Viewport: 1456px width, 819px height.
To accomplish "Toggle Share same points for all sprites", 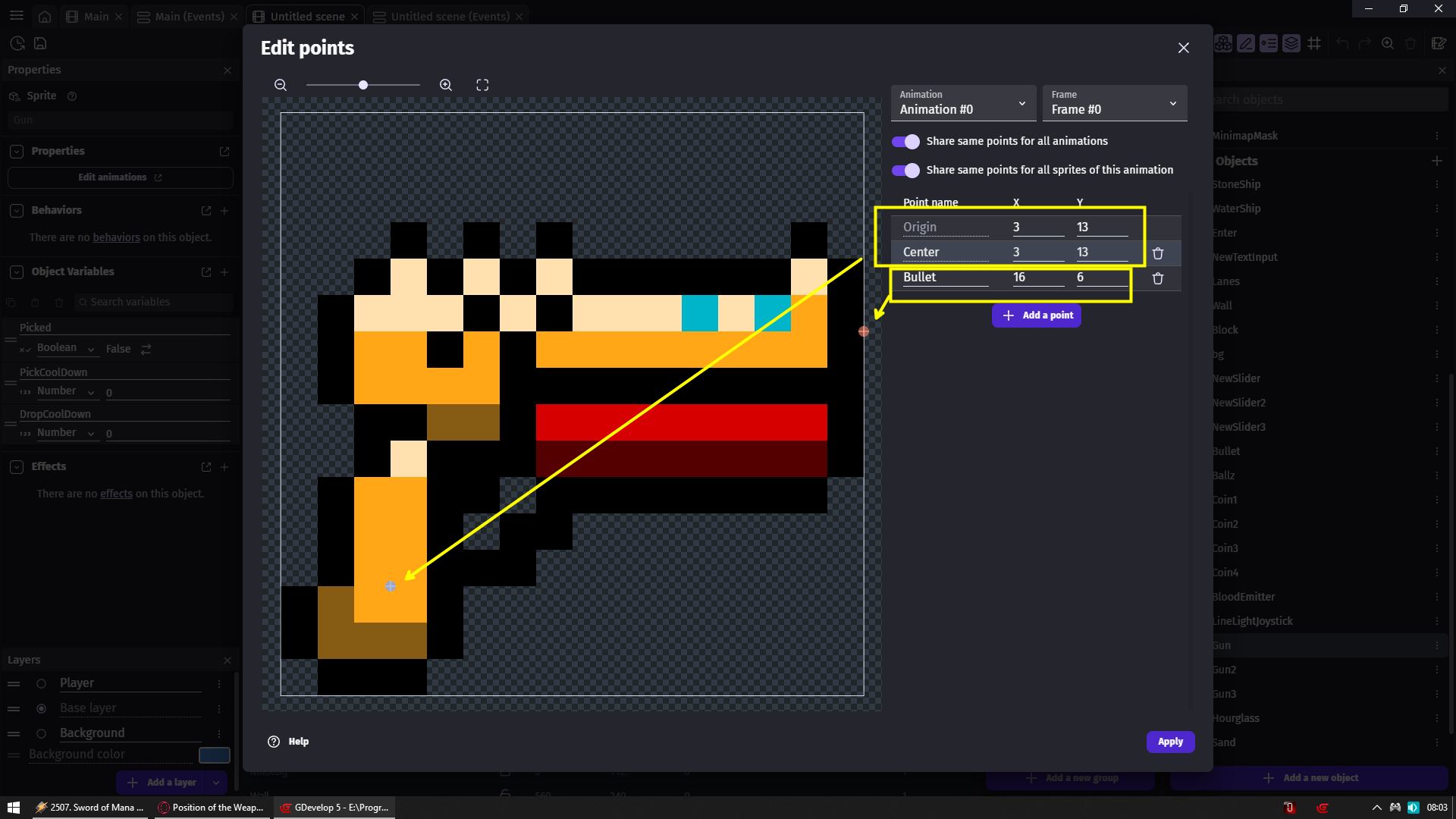I will 905,171.
